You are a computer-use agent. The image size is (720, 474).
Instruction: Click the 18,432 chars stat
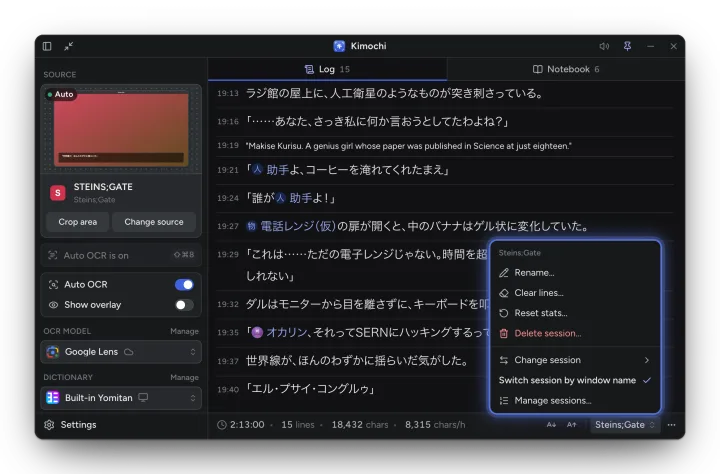tap(360, 425)
